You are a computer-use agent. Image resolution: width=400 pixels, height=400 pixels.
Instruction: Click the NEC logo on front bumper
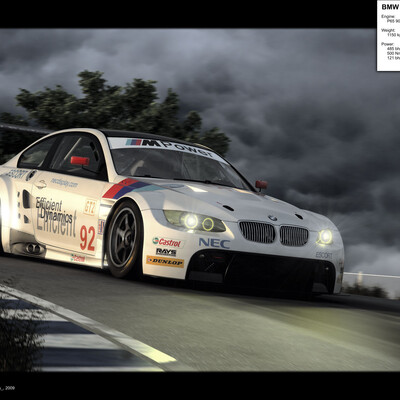click(x=214, y=243)
